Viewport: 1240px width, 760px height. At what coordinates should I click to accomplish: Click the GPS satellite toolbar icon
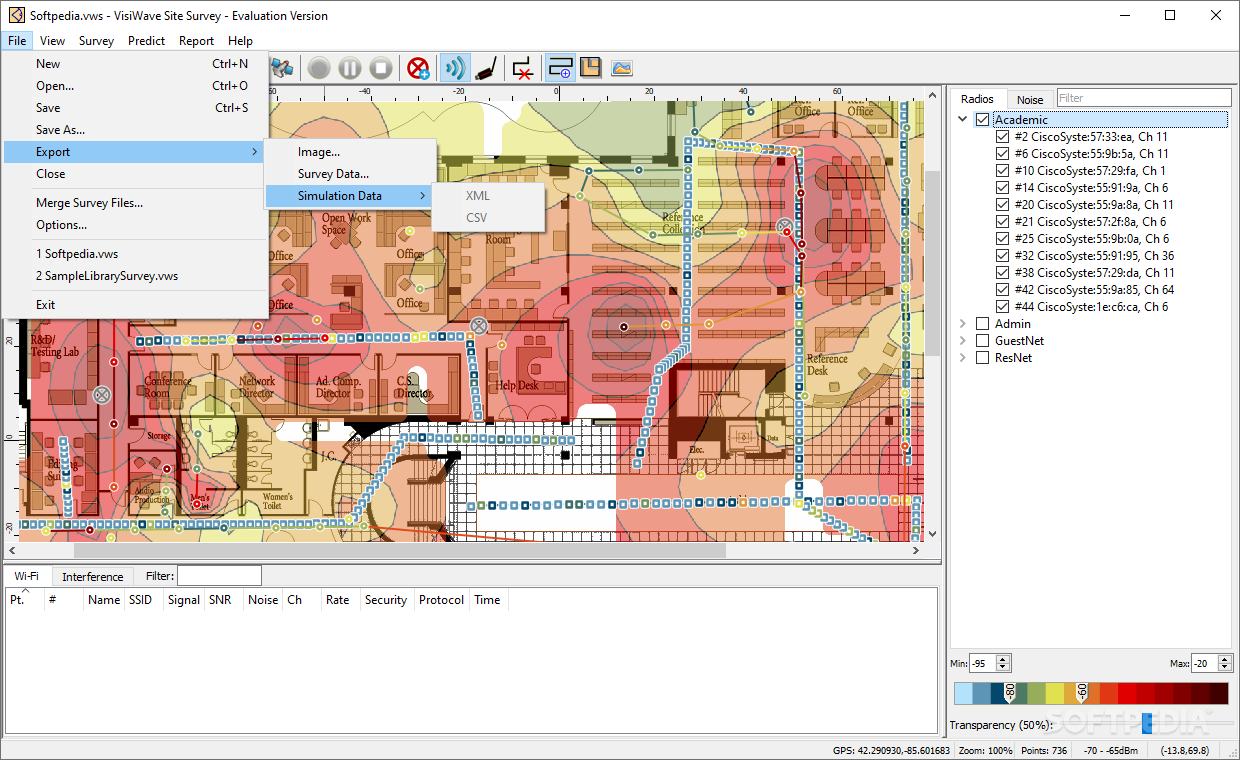(284, 68)
